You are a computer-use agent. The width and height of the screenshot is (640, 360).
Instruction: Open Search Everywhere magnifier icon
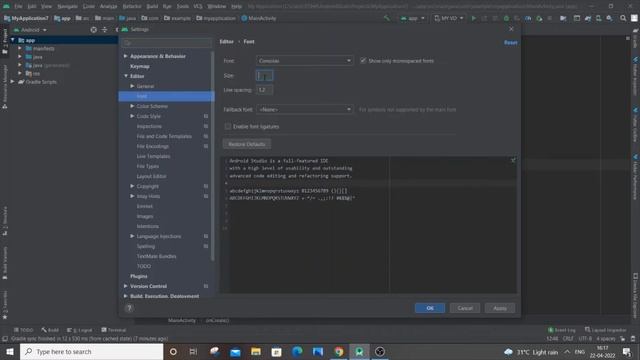623,18
